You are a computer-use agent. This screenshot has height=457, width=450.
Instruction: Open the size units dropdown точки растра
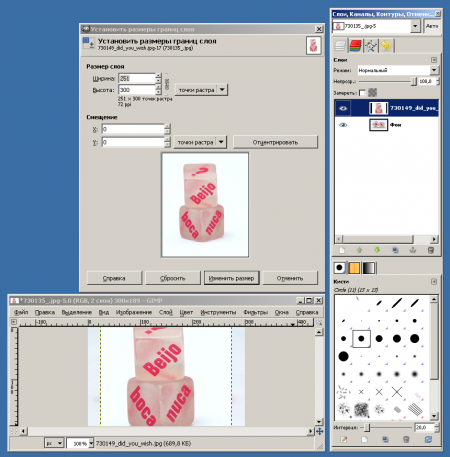tap(201, 90)
